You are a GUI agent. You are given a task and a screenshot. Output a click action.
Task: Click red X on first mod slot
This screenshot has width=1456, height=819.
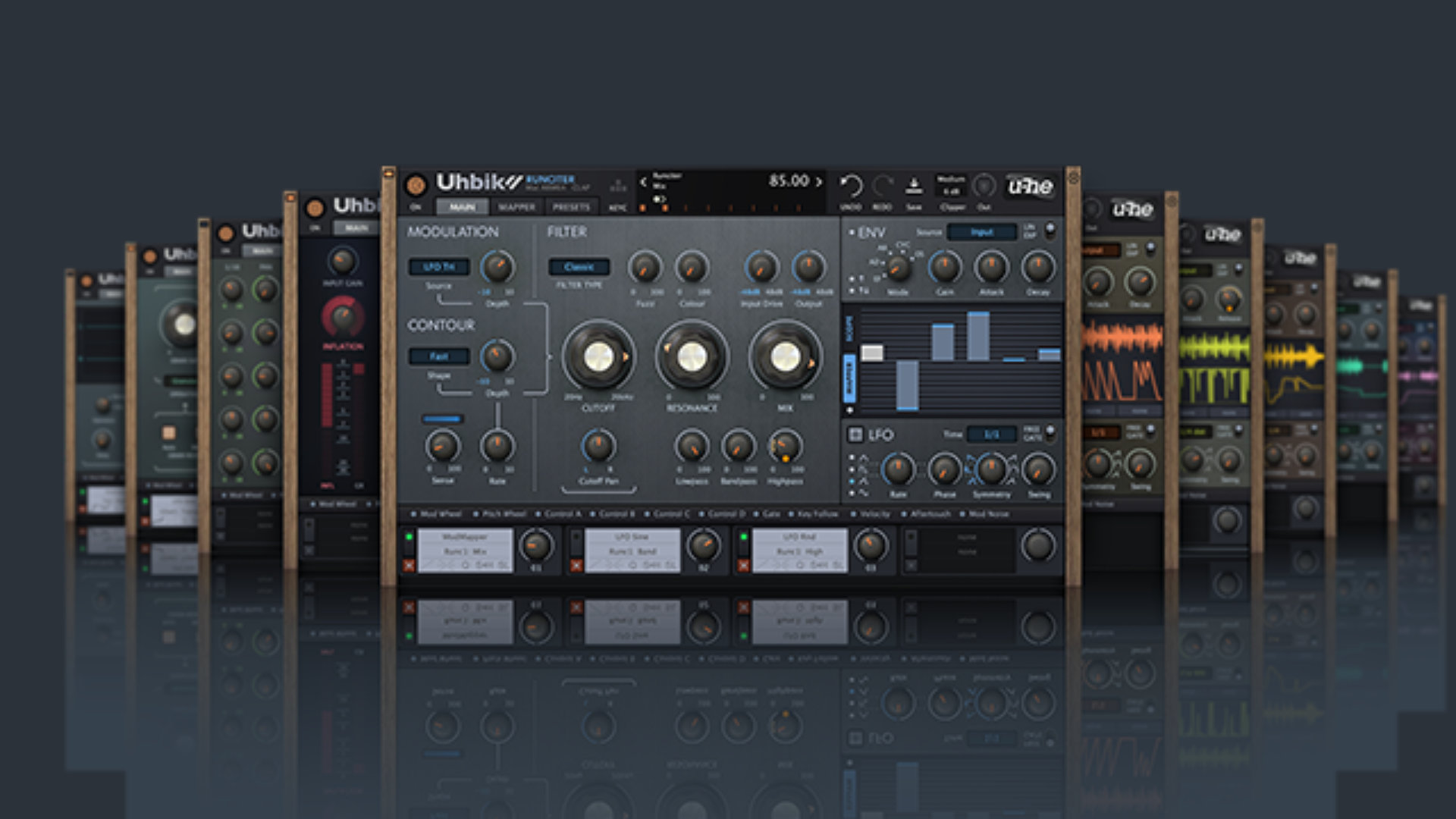[409, 566]
